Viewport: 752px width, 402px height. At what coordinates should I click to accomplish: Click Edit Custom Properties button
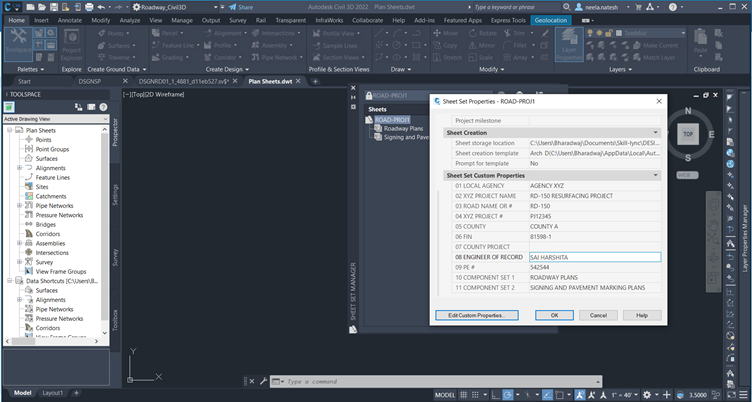[477, 315]
